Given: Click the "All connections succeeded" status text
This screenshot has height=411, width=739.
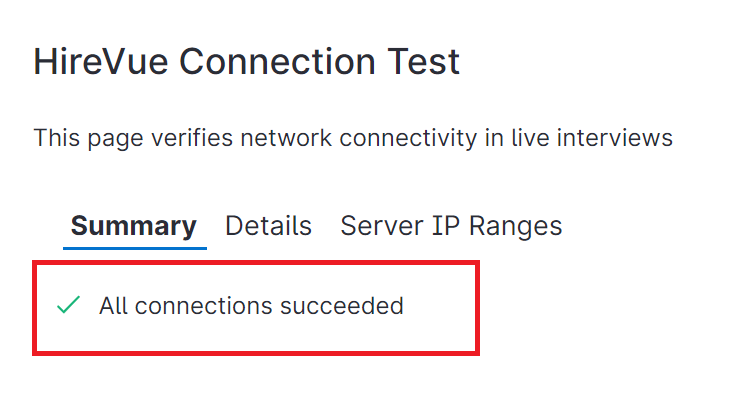Looking at the screenshot, I should [251, 306].
